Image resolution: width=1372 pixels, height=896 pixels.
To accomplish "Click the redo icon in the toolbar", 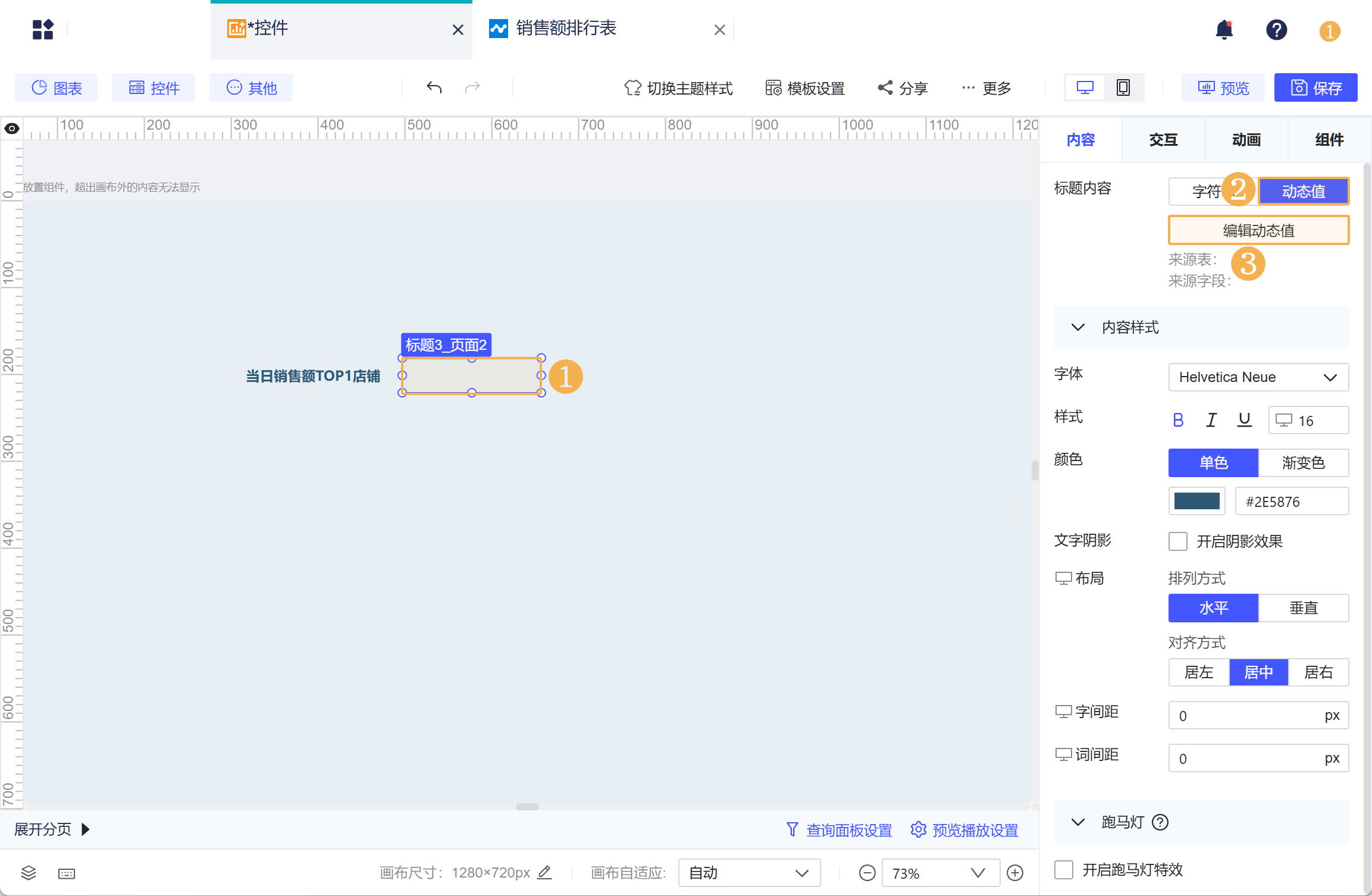I will (x=472, y=87).
